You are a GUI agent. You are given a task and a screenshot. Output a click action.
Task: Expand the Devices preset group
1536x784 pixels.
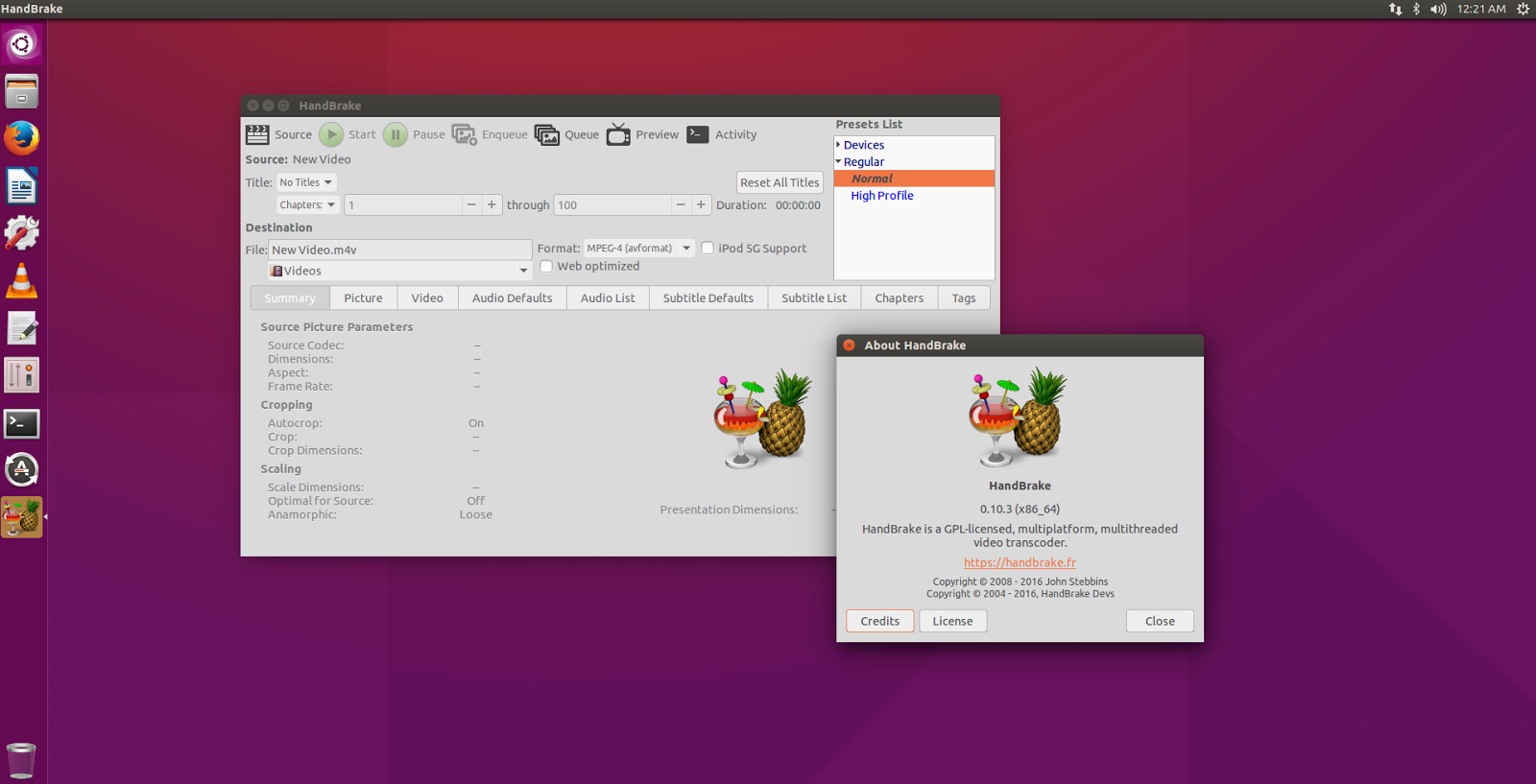(x=838, y=145)
